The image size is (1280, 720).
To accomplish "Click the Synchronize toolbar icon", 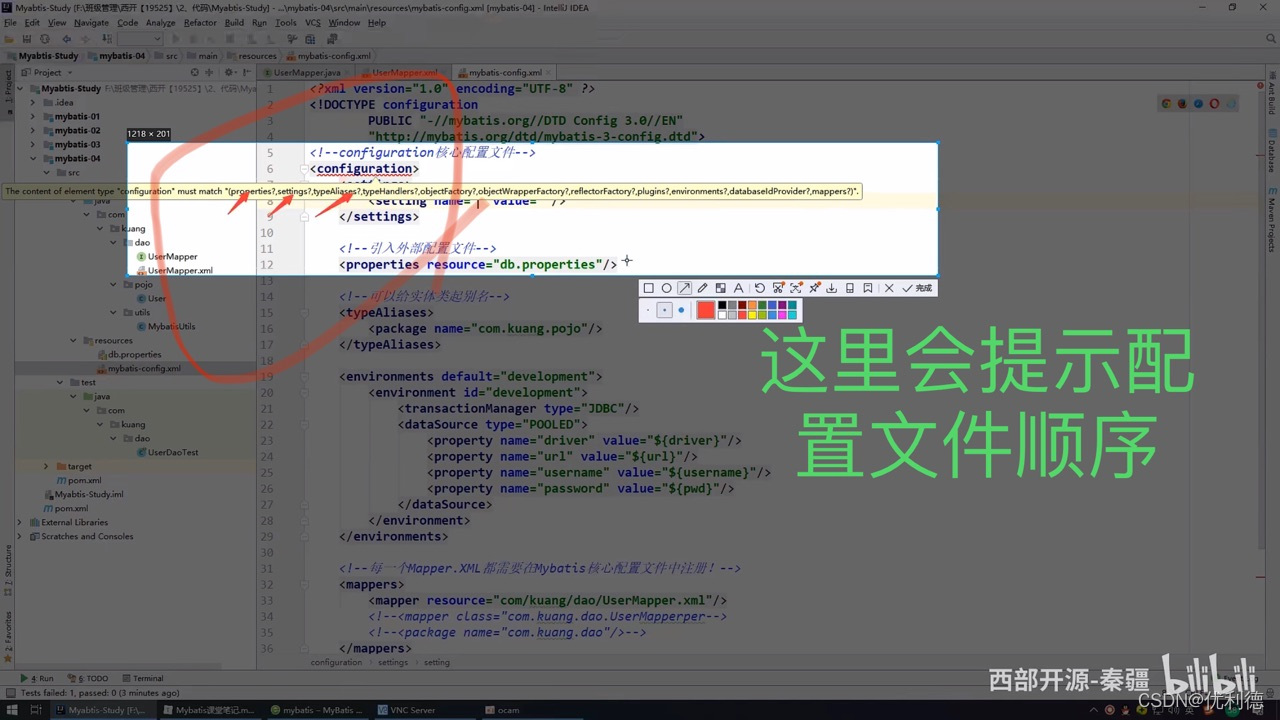I will (45, 39).
